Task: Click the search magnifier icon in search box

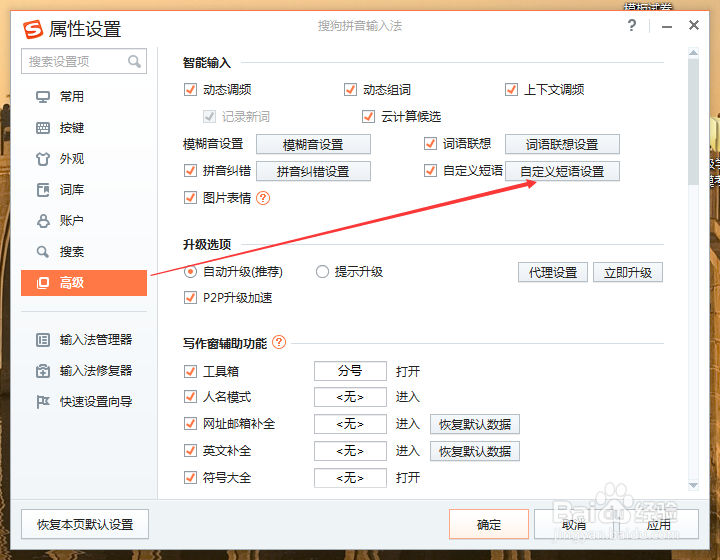Action: coord(134,61)
